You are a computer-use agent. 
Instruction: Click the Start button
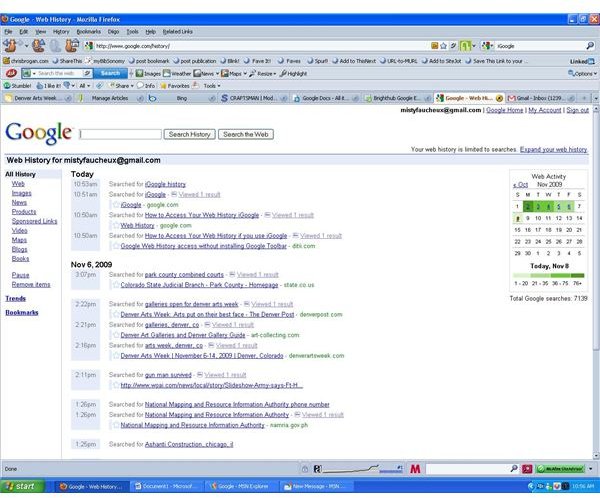pyautogui.click(x=23, y=486)
